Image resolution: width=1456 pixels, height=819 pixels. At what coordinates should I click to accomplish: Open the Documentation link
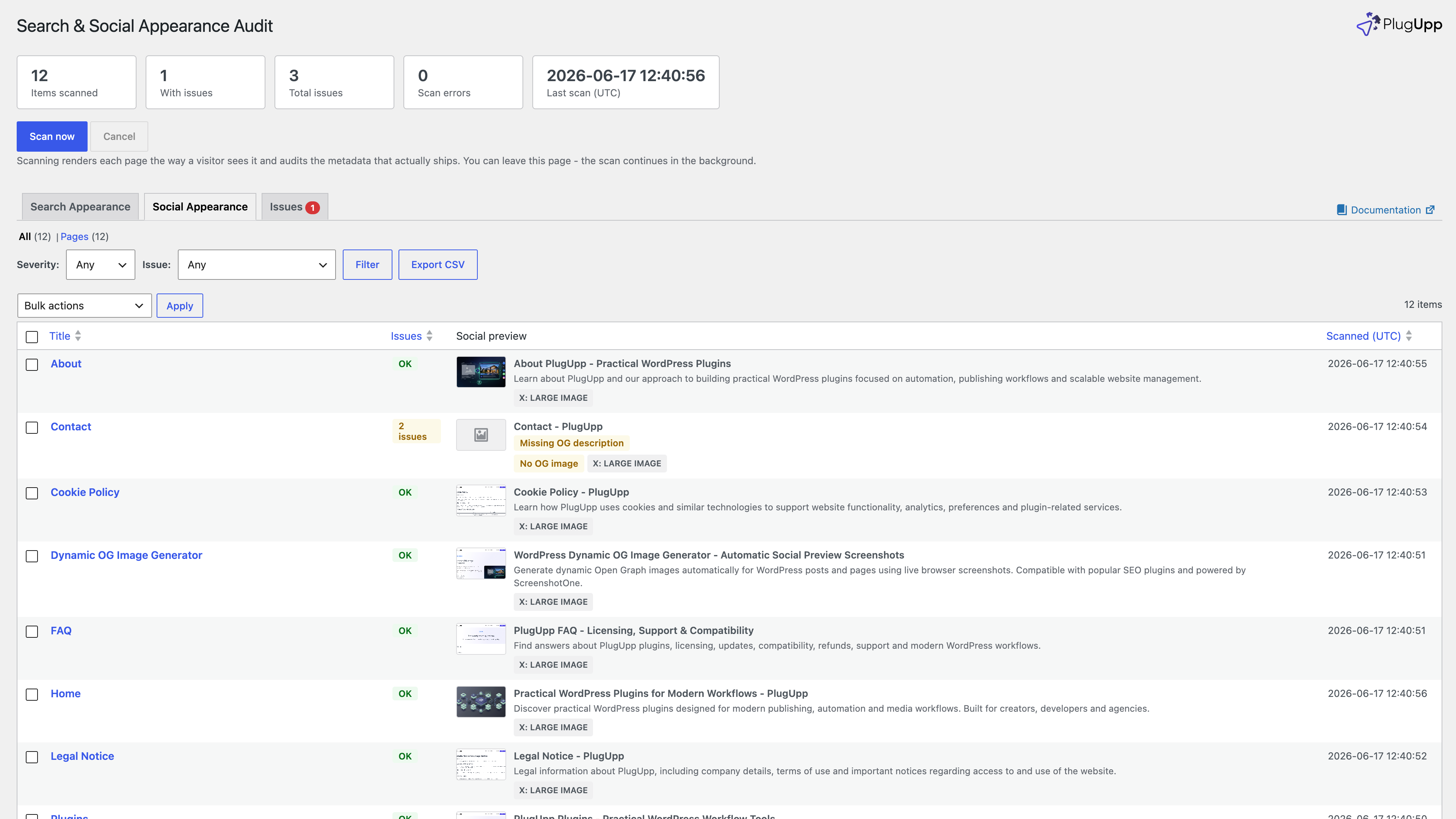pyautogui.click(x=1385, y=210)
